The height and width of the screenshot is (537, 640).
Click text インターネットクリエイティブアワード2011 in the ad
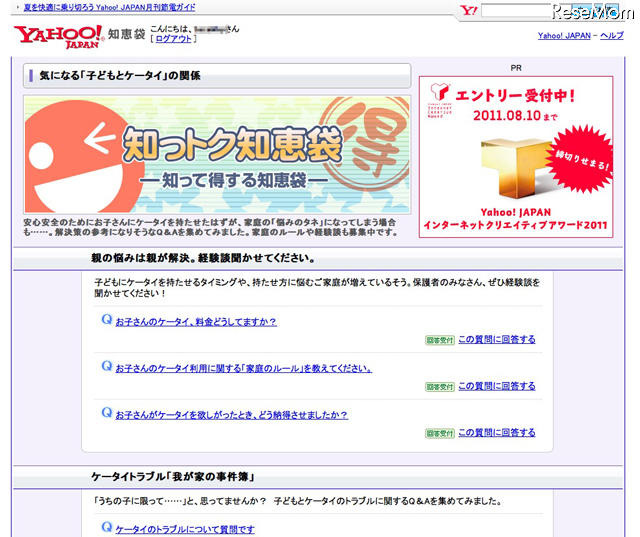[x=516, y=225]
